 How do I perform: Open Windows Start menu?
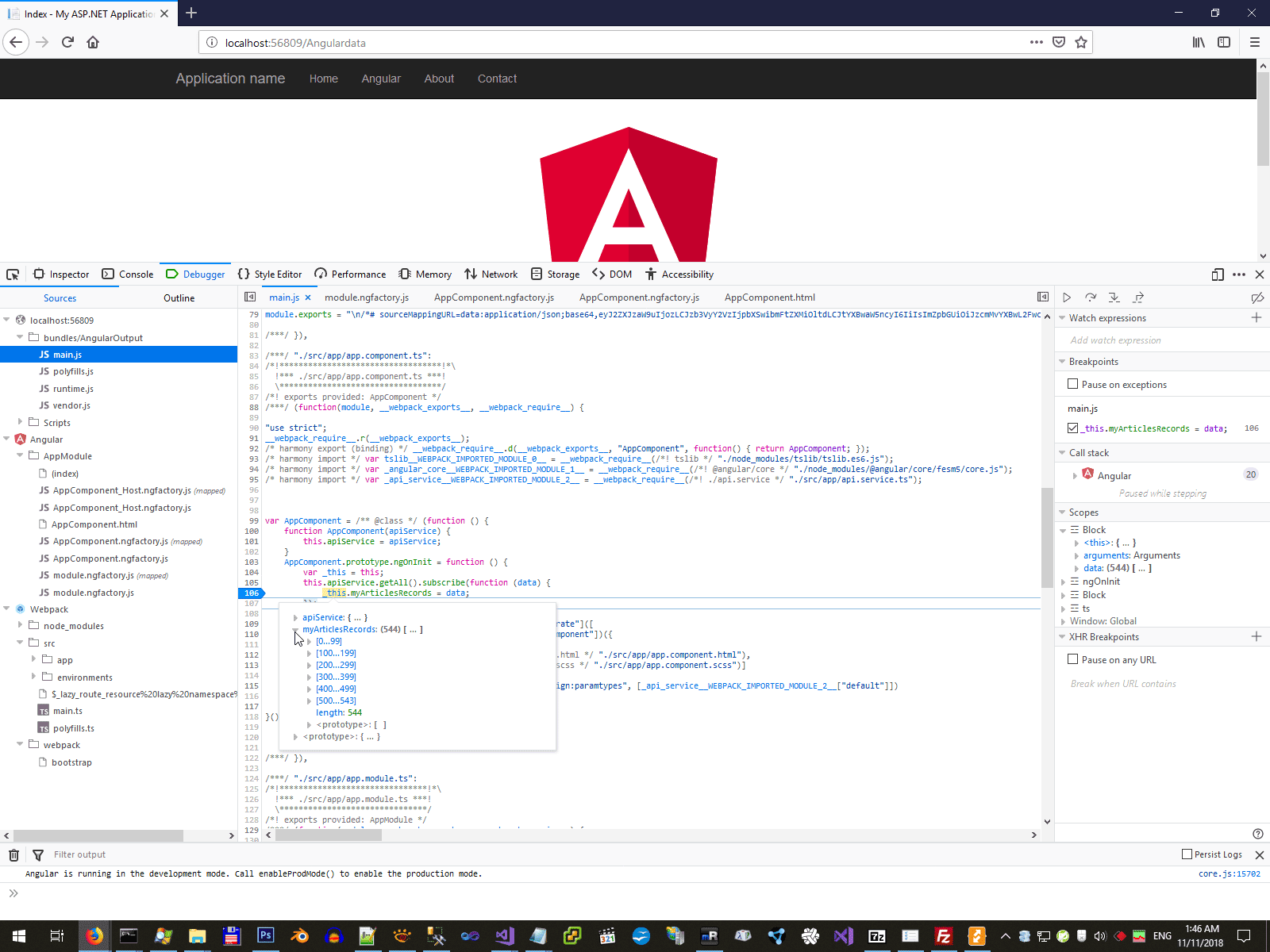(x=19, y=936)
